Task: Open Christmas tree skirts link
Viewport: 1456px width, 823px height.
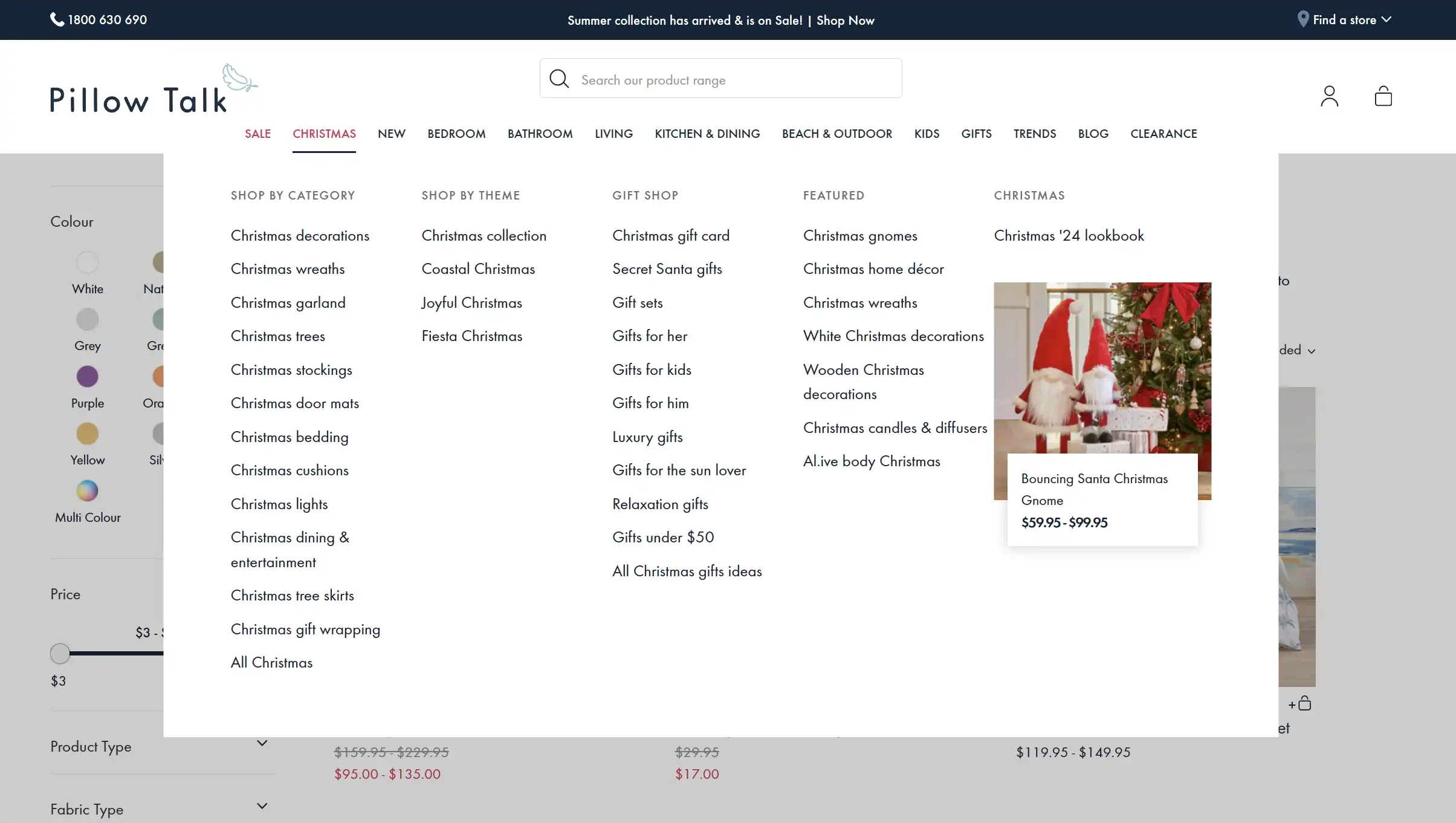Action: point(293,596)
